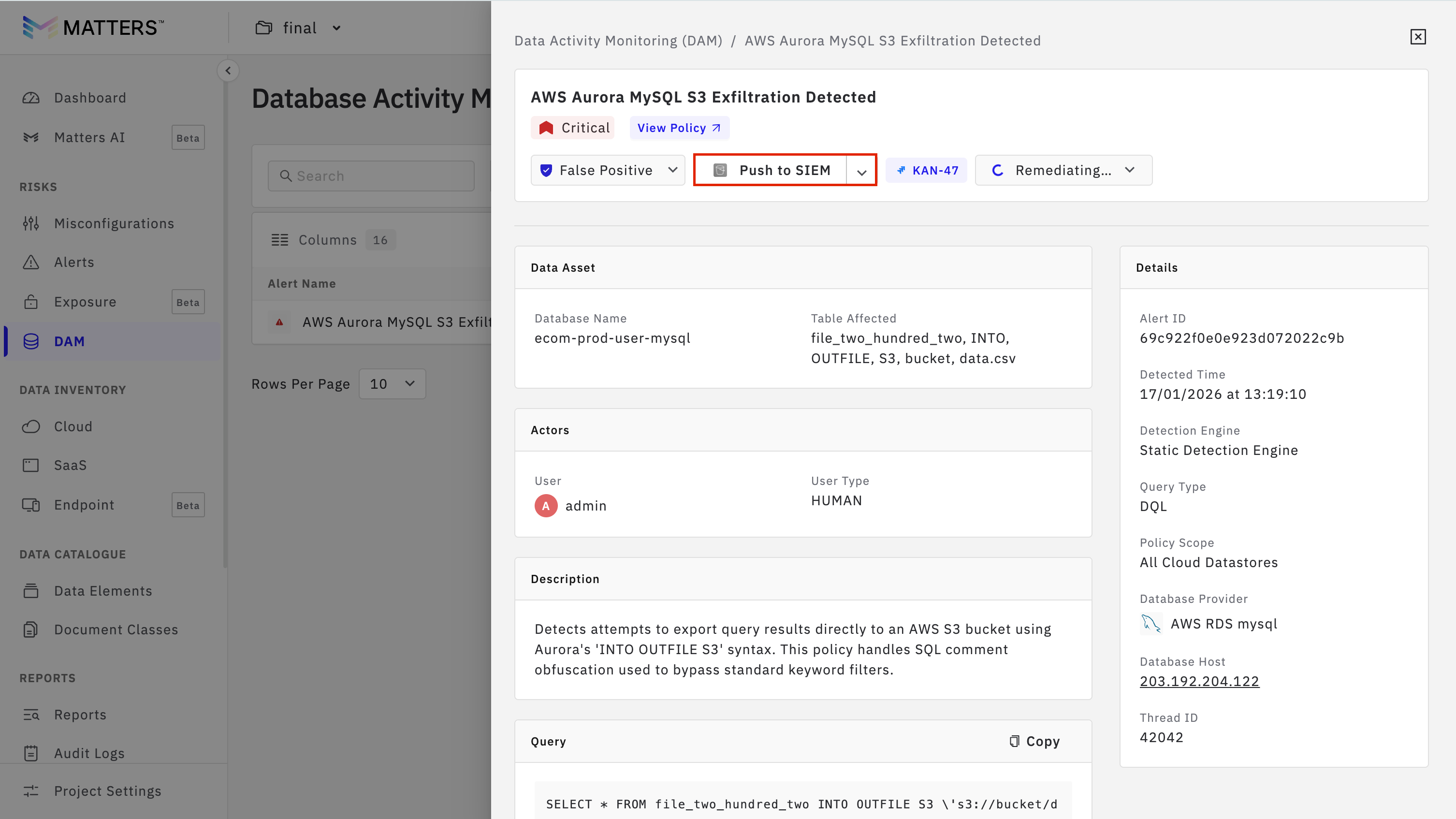Click the Search input field
Screen dimensions: 1456x819
(x=371, y=176)
